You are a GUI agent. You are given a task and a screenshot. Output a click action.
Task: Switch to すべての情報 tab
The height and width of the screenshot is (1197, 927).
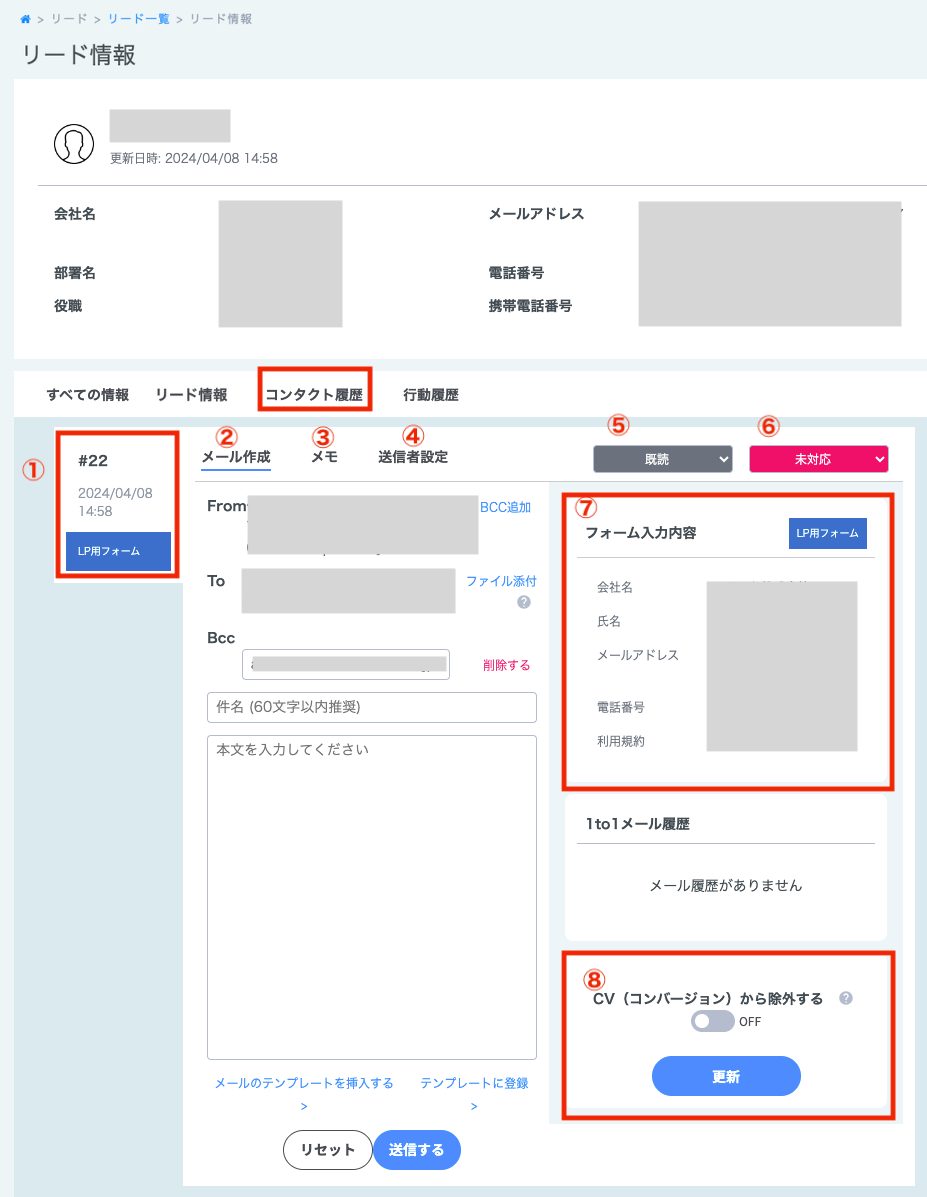point(88,395)
